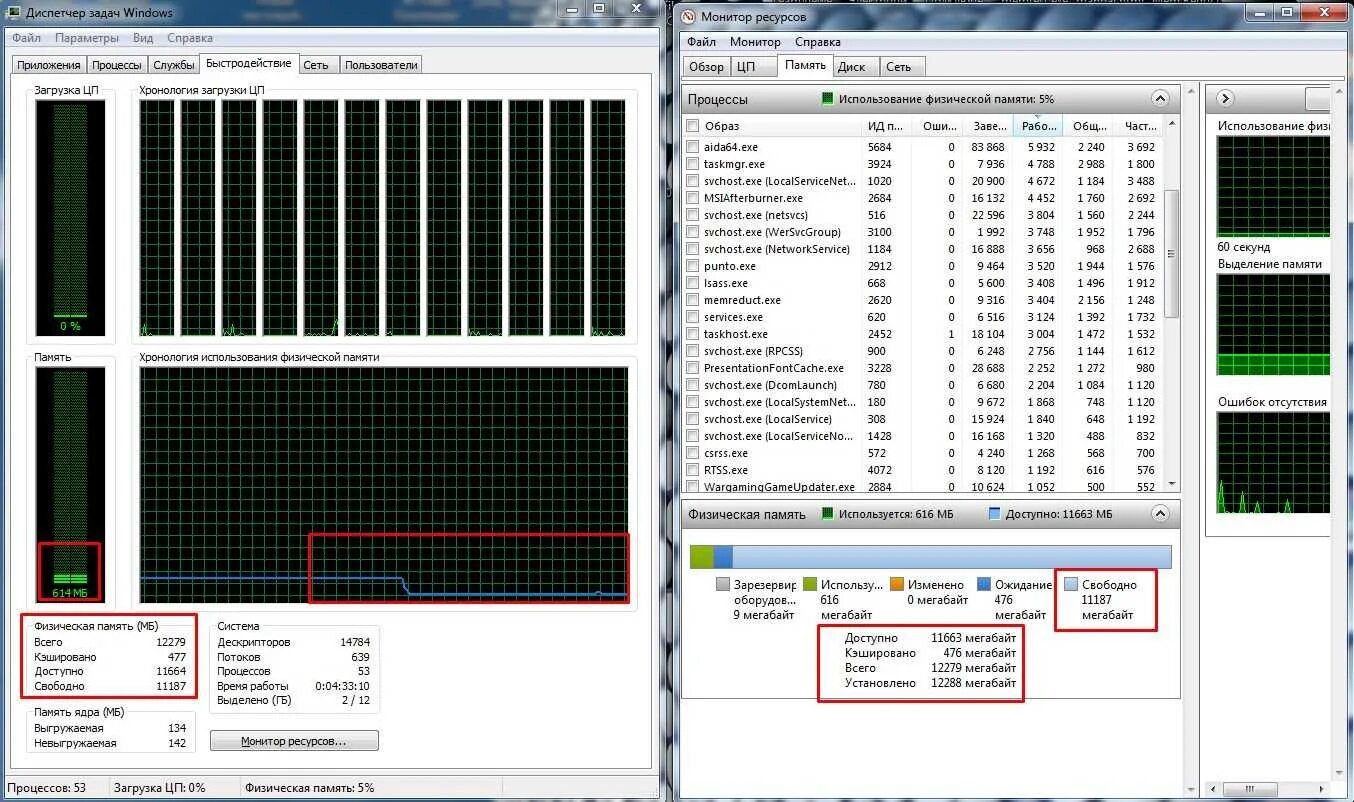Image resolution: width=1354 pixels, height=802 pixels.
Task: Tick the header checkbox beside 'Образ'
Action: [693, 126]
